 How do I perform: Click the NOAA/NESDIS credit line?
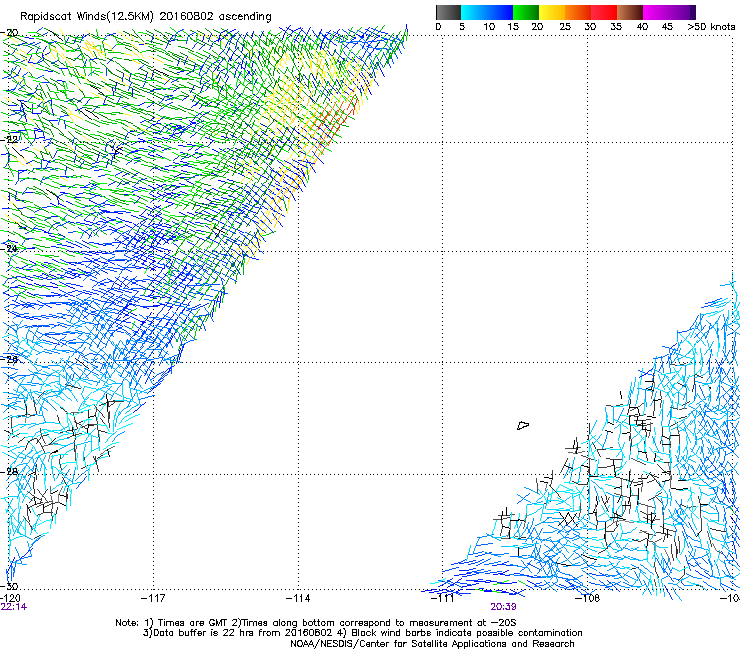(x=432, y=644)
